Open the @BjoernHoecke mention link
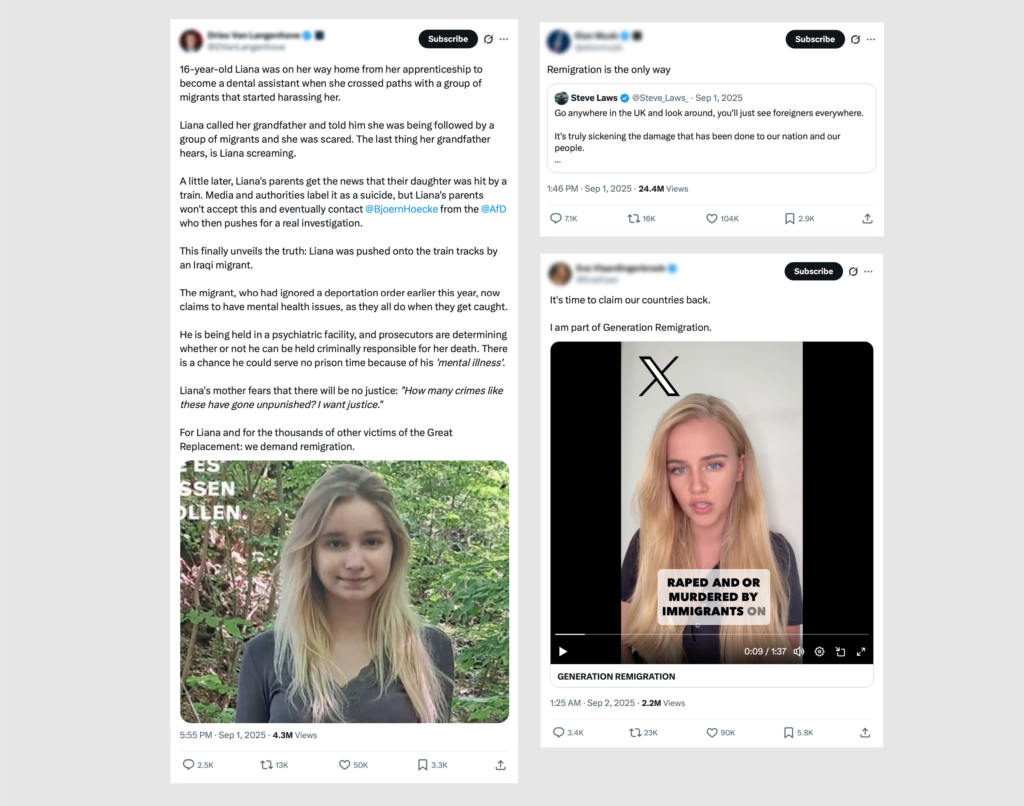The image size is (1024, 806). tap(401, 209)
